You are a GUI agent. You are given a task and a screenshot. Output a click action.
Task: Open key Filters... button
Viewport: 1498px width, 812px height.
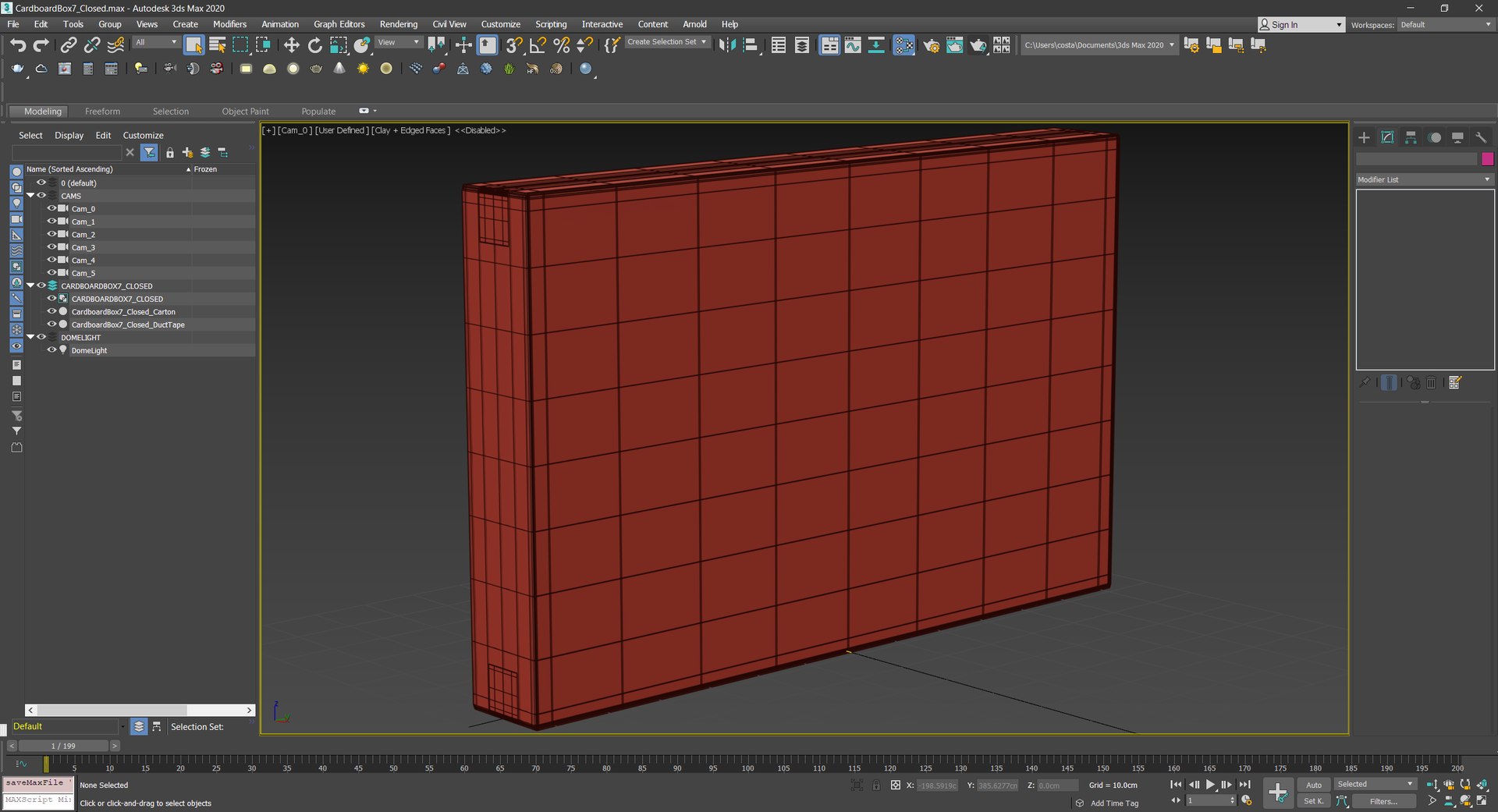click(1383, 801)
